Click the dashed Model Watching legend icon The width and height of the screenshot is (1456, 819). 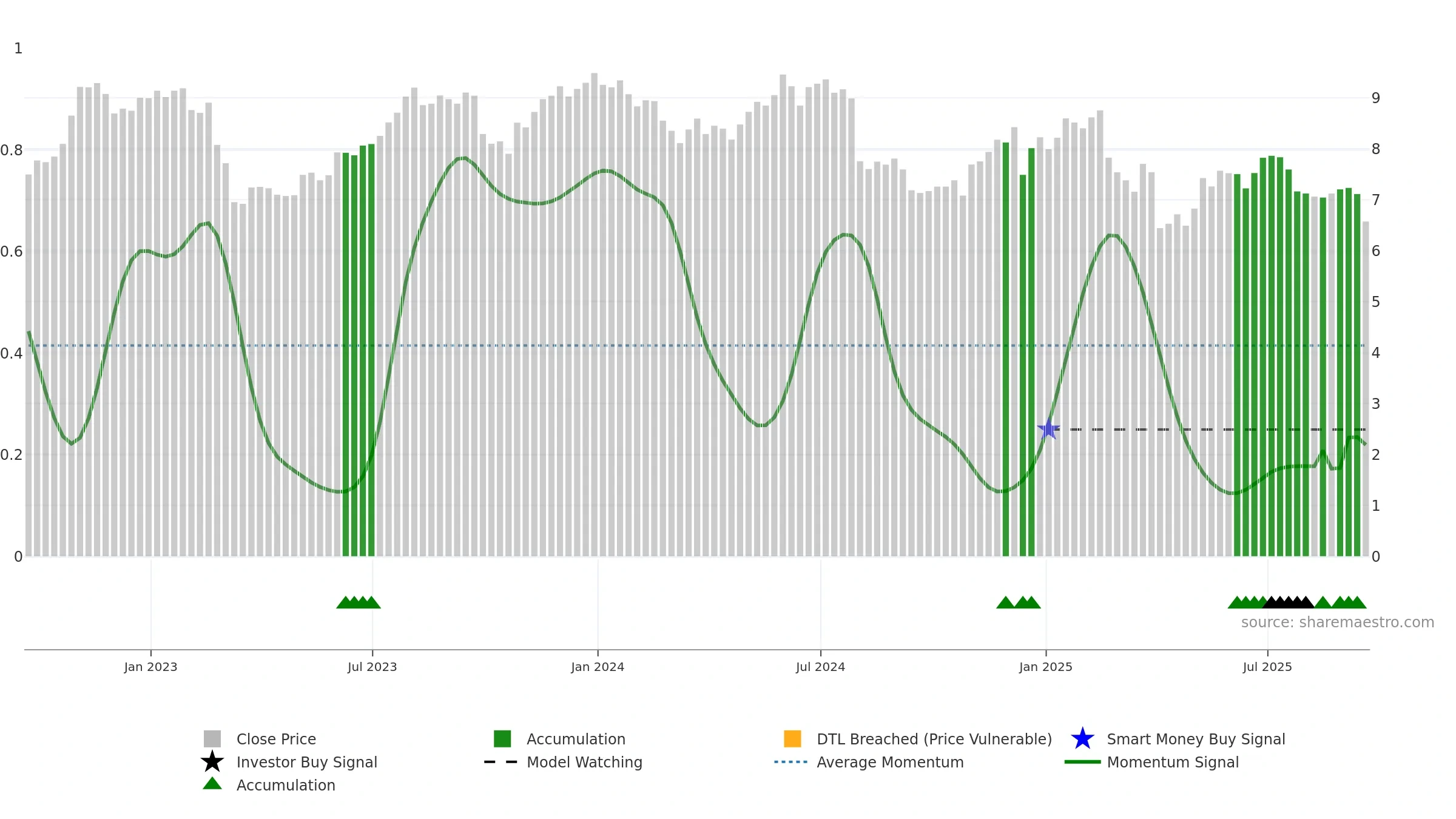[501, 762]
